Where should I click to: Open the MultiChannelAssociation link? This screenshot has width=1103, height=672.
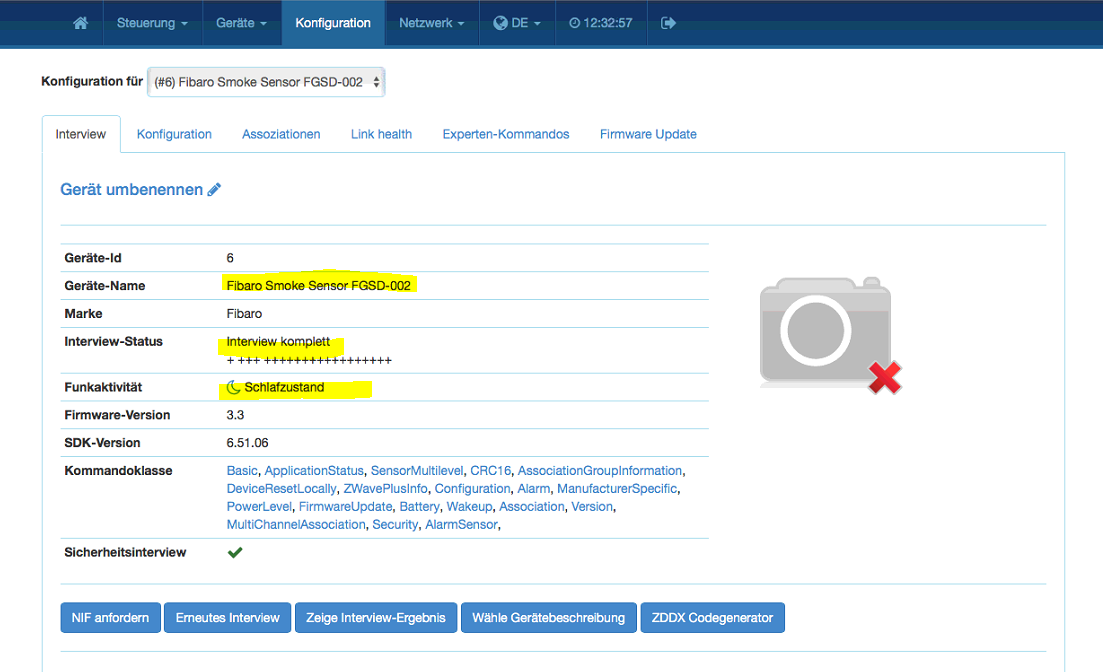[x=296, y=525]
